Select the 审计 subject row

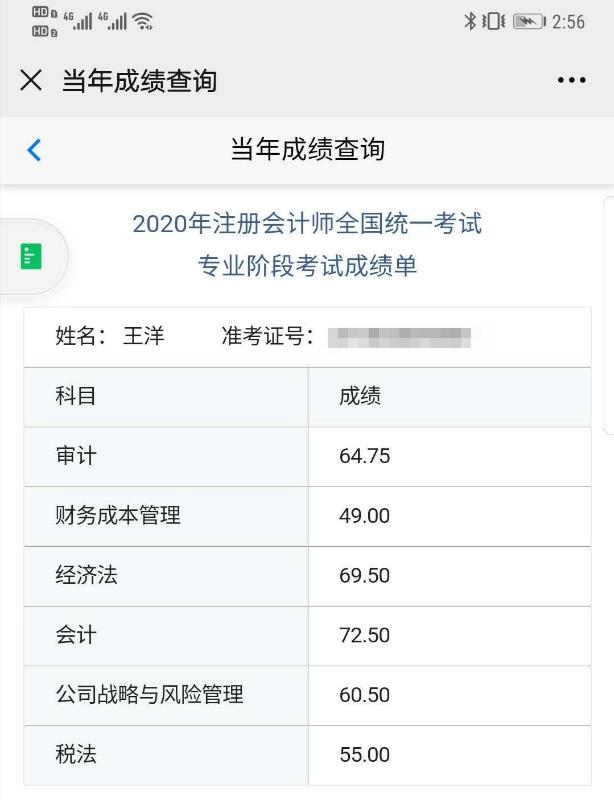pos(307,456)
